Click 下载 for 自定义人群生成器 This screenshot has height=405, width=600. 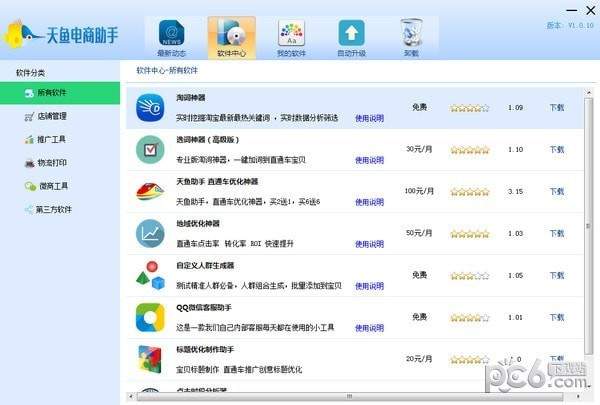coord(557,275)
